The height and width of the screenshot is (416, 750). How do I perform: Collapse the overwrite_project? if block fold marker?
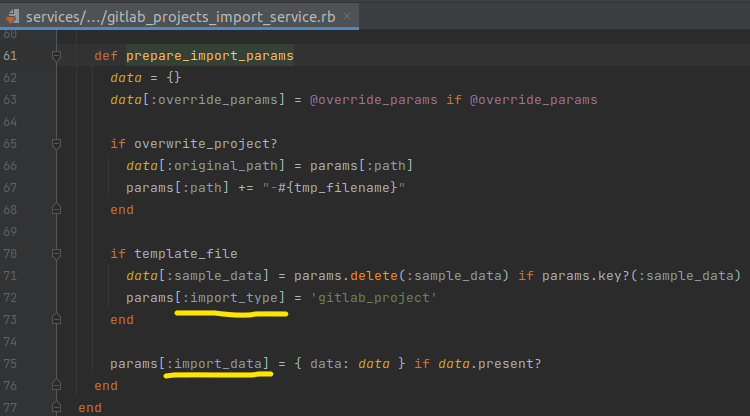(x=56, y=144)
